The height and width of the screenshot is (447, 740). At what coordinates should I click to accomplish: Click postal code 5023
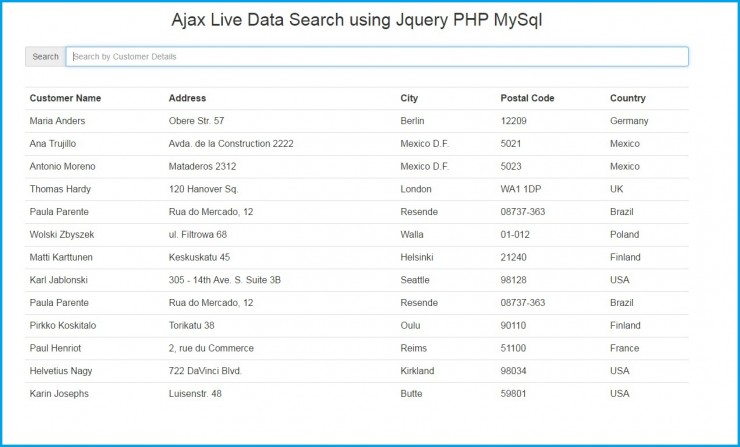[511, 166]
